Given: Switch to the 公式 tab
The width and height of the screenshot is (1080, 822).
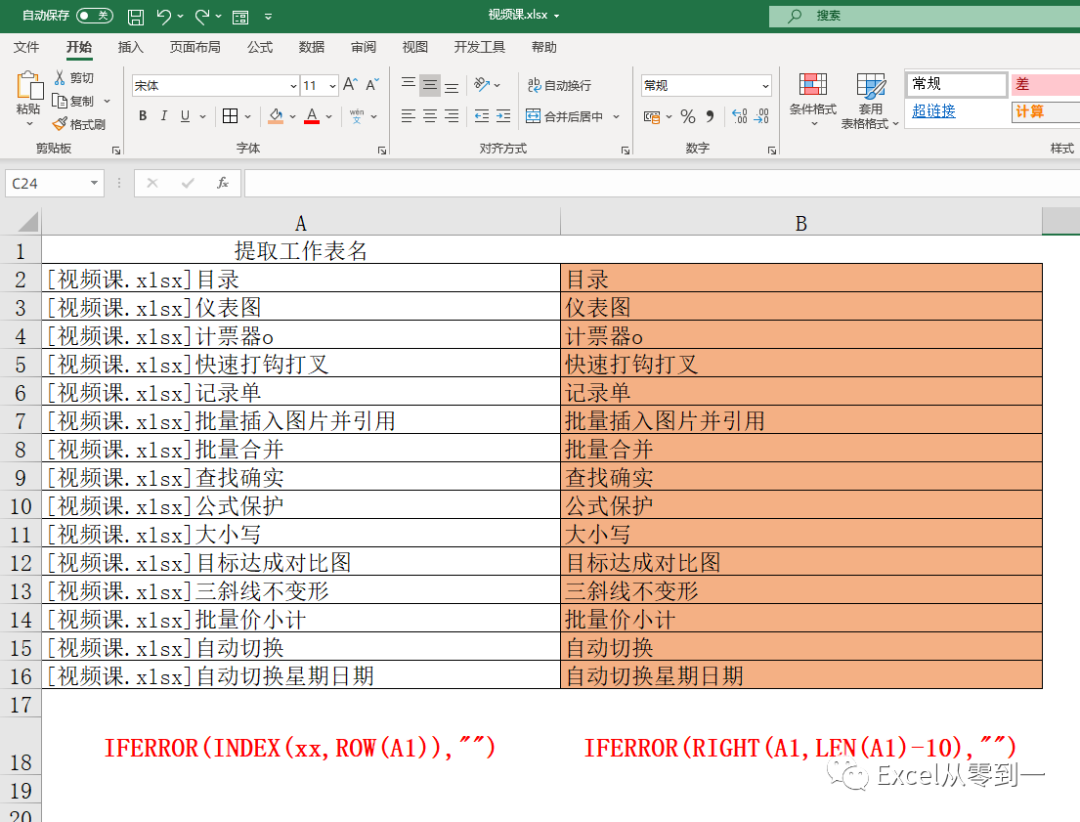Looking at the screenshot, I should (x=260, y=47).
